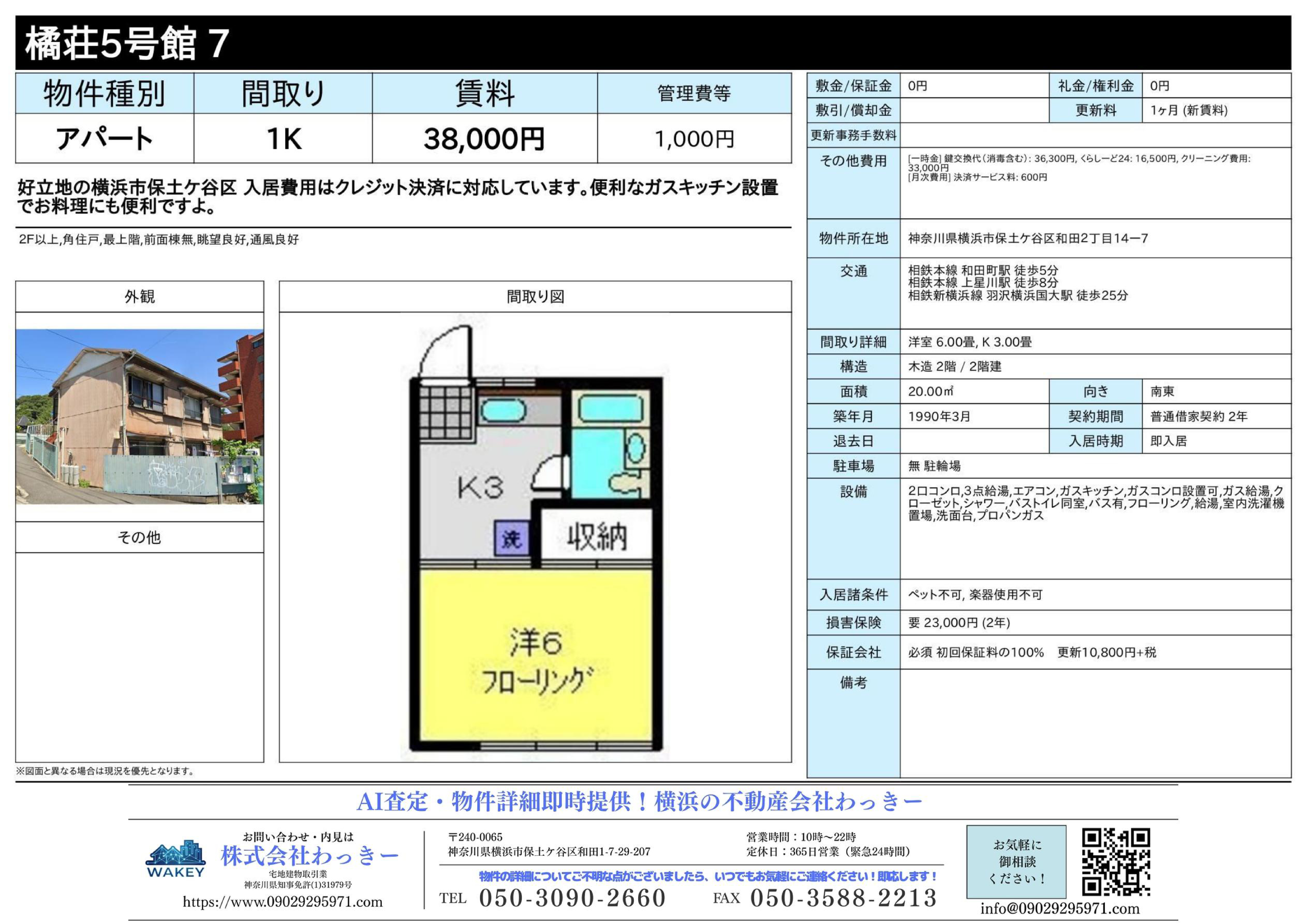
Task: Click the building exterior photo
Action: click(x=140, y=417)
